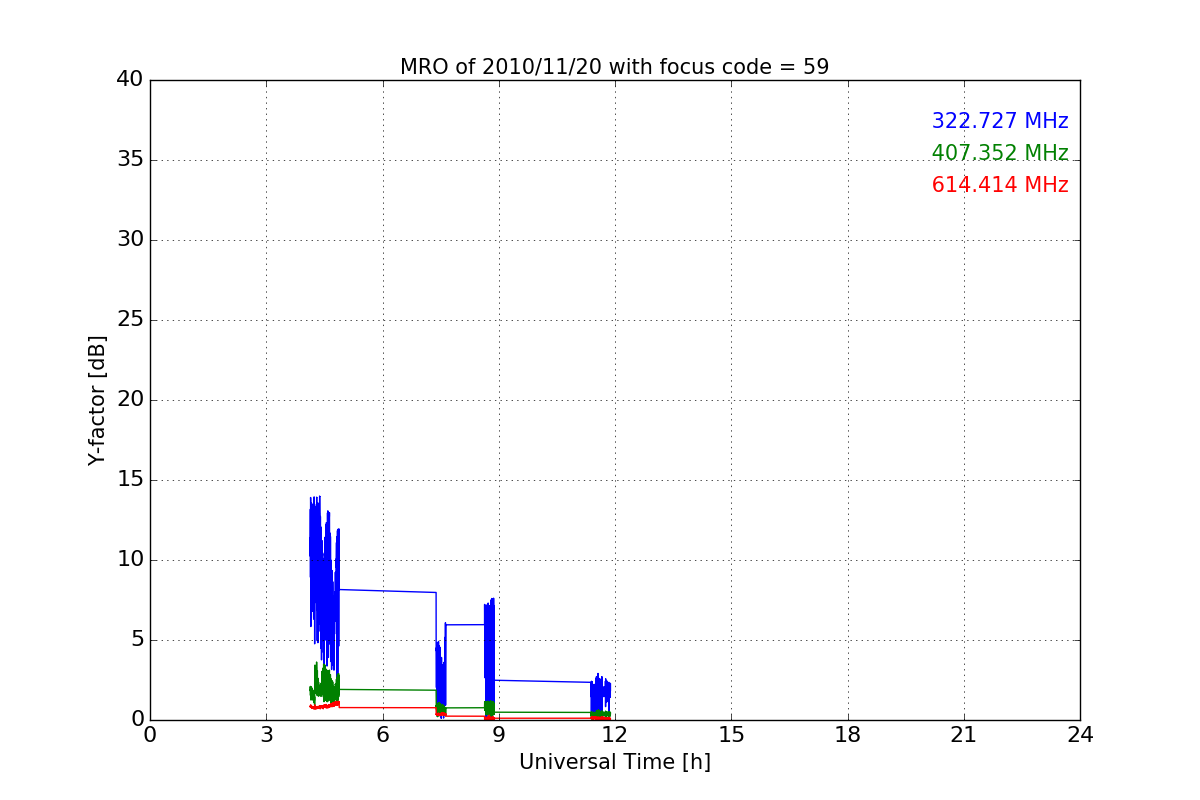Screen dimensions: 1200x800
Task: Click the y-axis tick label 30
Action: coord(130,240)
